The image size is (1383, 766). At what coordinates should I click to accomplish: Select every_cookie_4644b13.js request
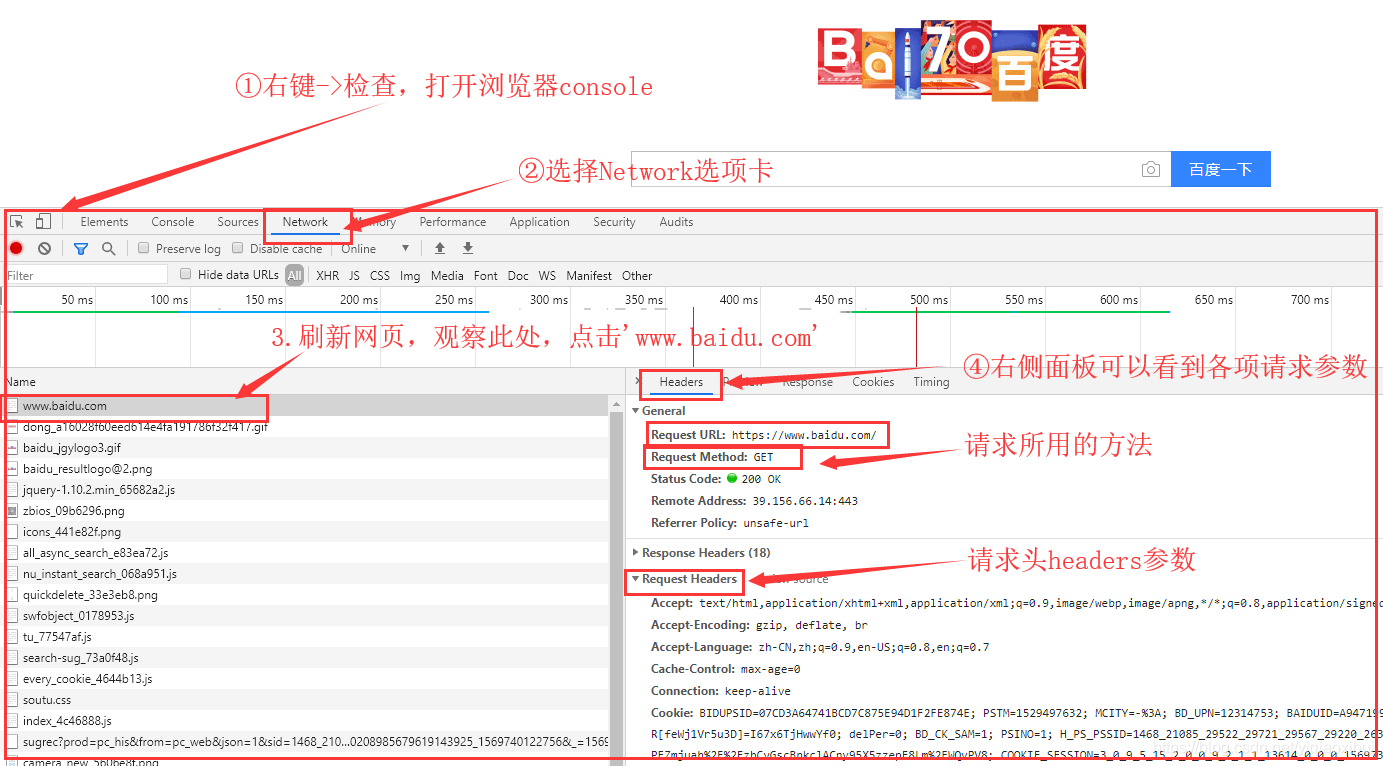click(305, 679)
